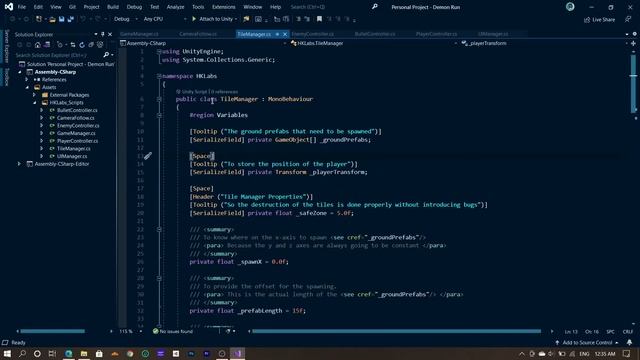Click the notifications bell in status bar
This screenshot has height=360, width=640.
coord(629,342)
